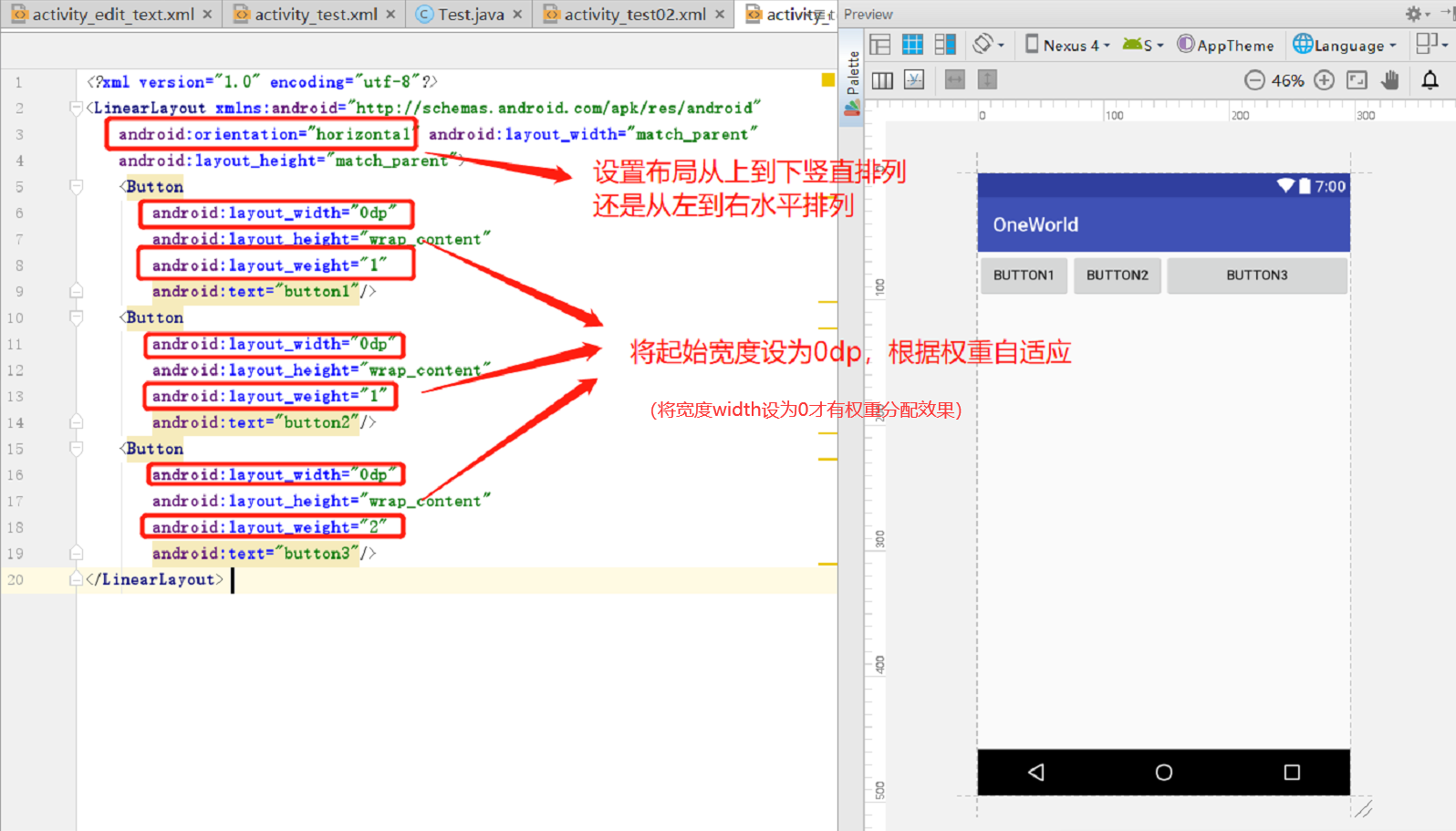Collapse the first Button tag on line 5
This screenshot has width=1456, height=831.
click(77, 187)
